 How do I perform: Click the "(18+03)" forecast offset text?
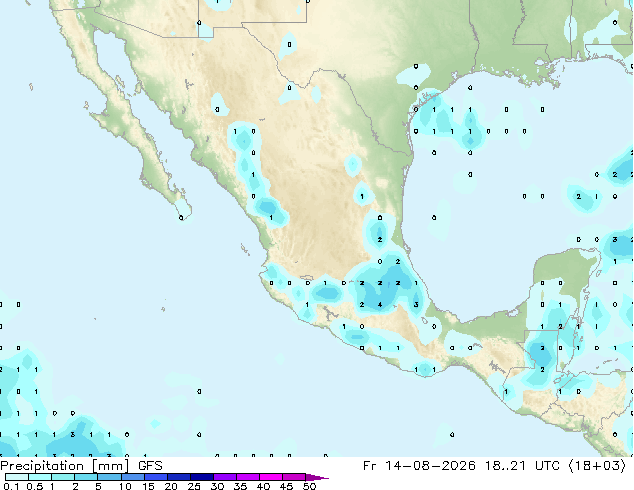(x=598, y=466)
